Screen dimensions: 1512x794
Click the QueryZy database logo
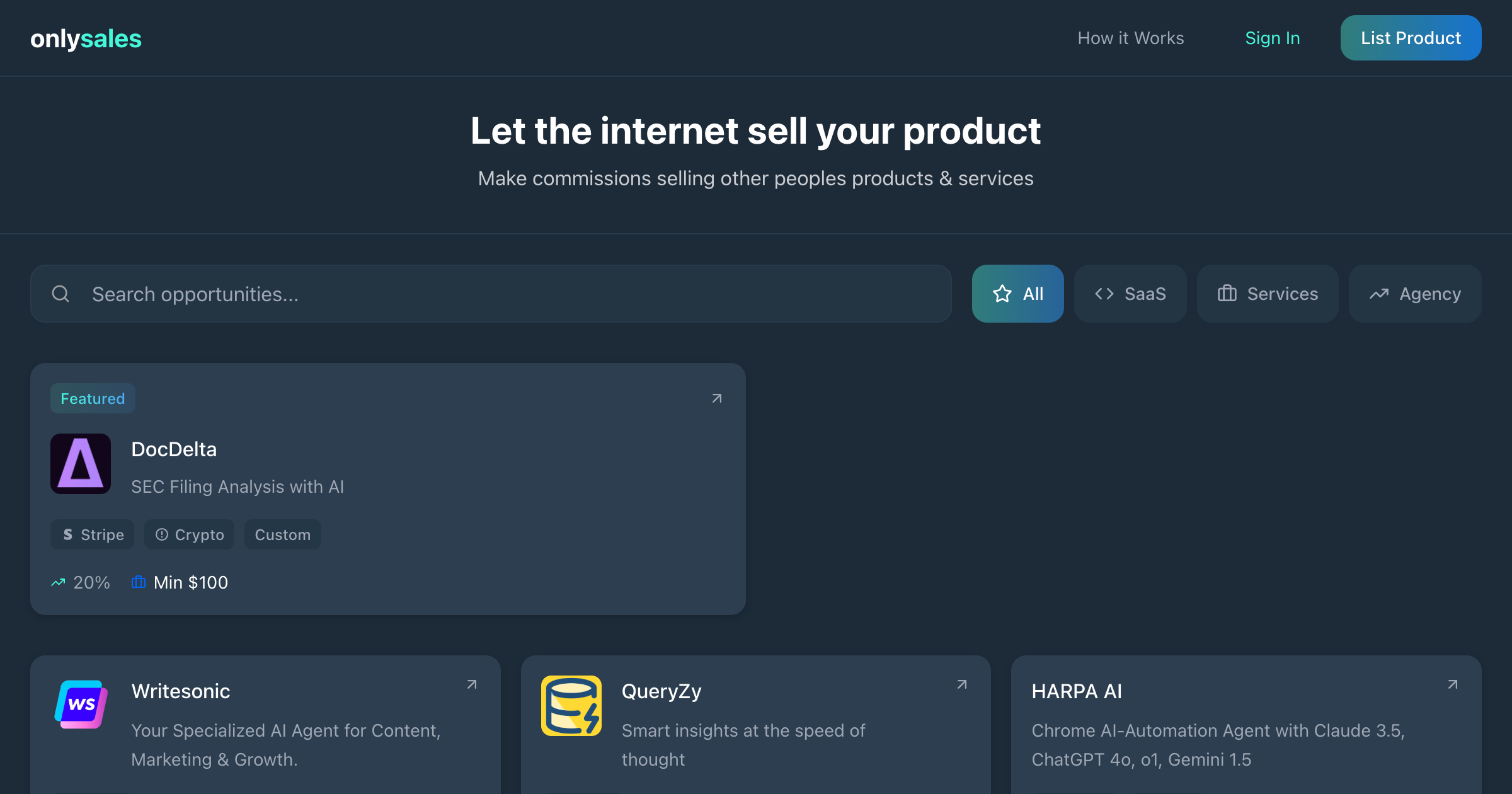[571, 706]
